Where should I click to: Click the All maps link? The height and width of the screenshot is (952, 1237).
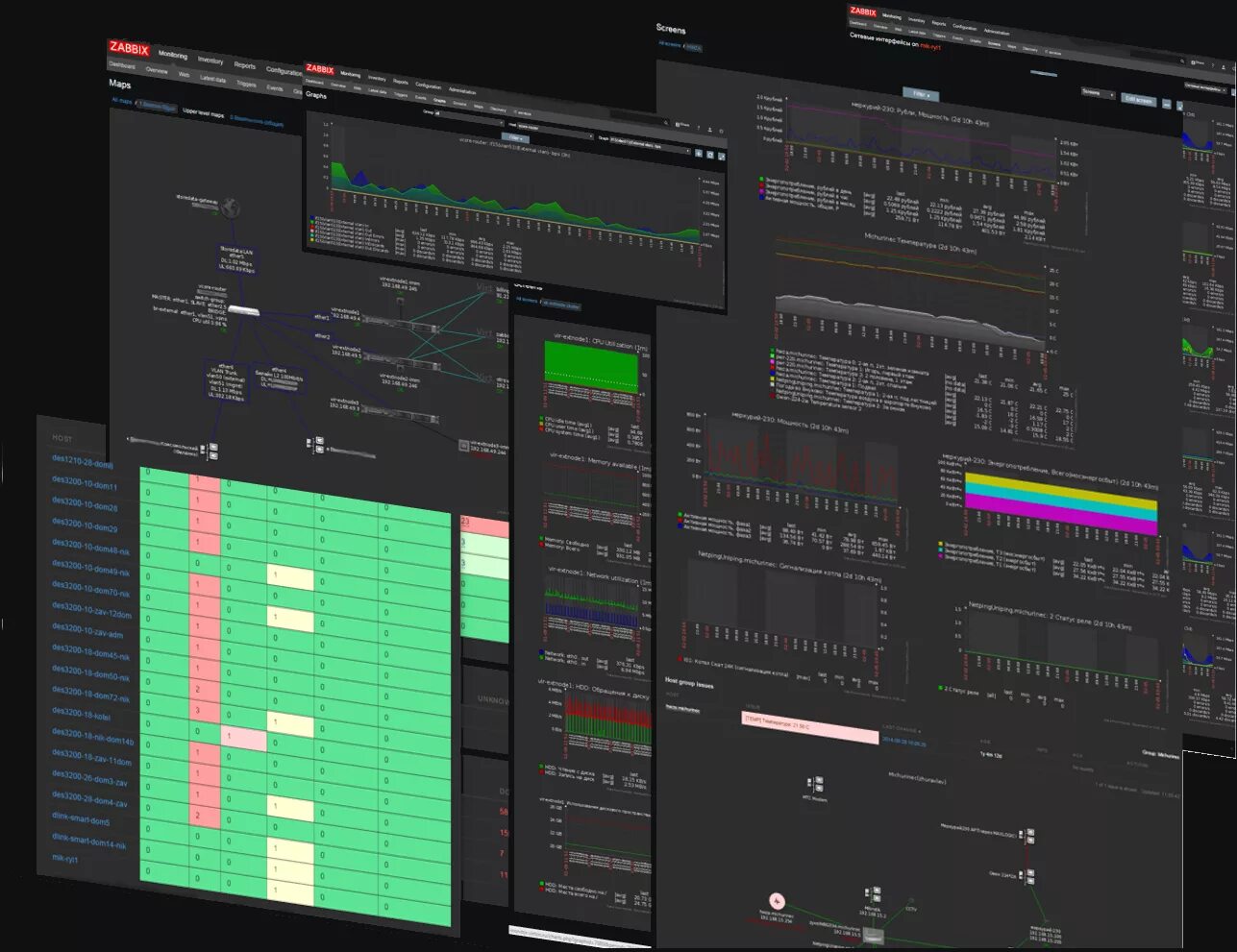(121, 100)
